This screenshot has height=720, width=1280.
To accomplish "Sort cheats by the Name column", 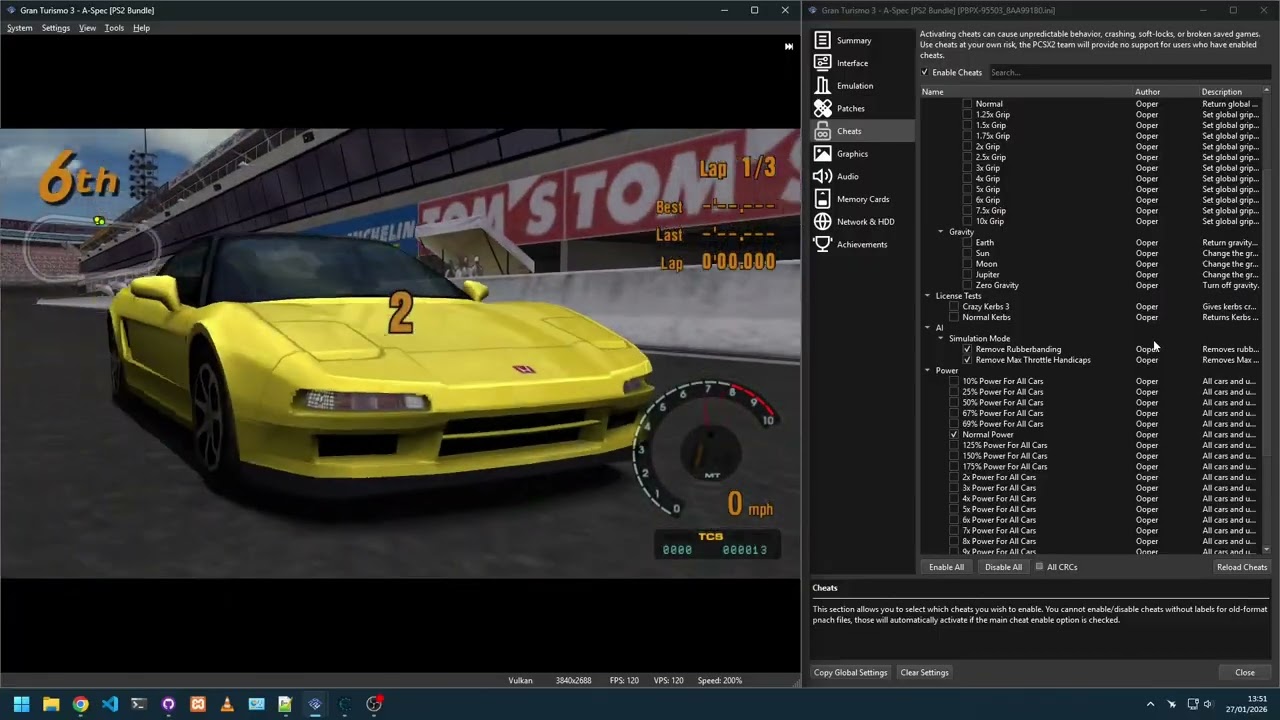I will [1026, 92].
